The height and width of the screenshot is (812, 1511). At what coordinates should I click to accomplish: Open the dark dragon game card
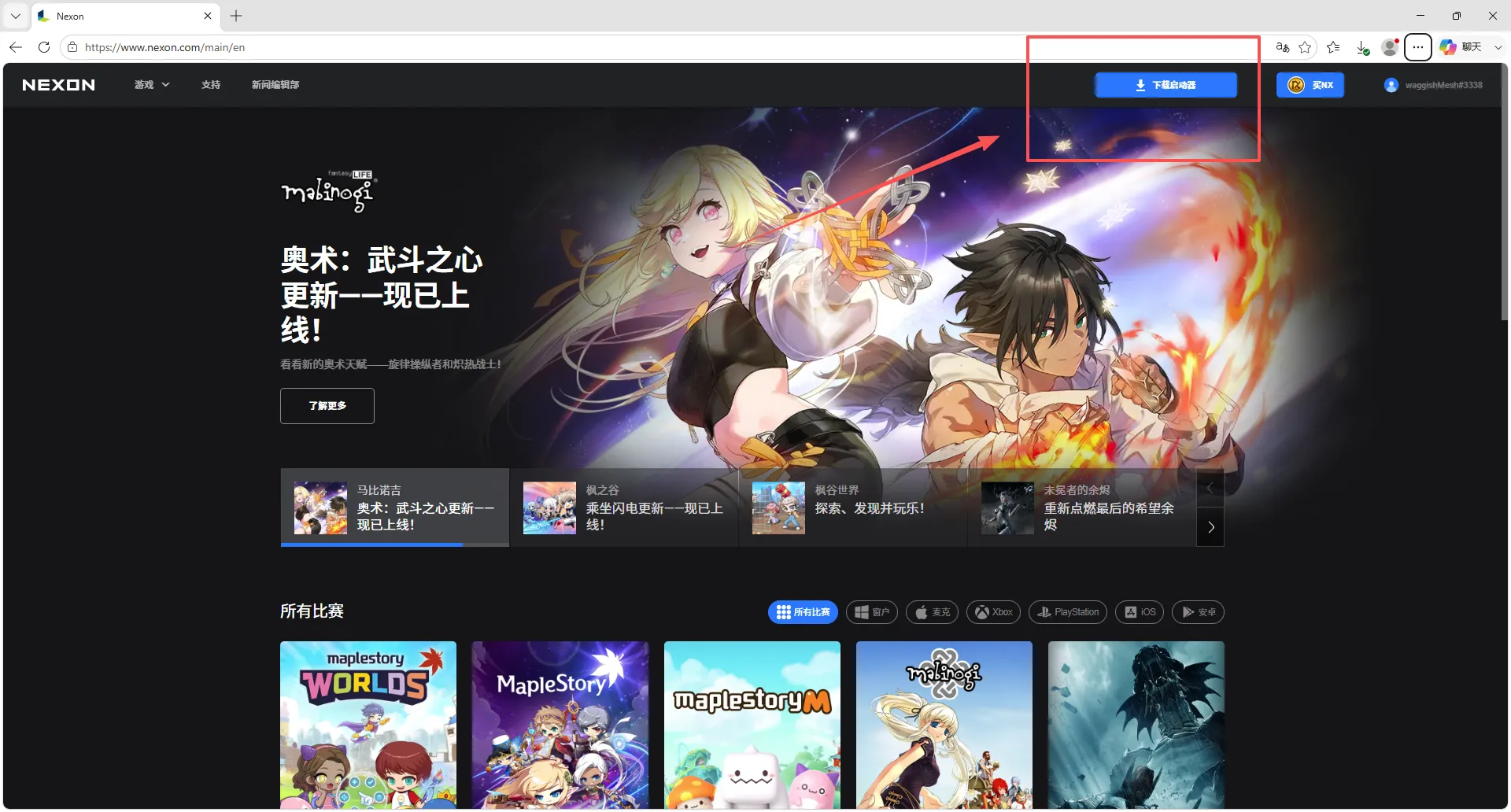(x=1136, y=725)
